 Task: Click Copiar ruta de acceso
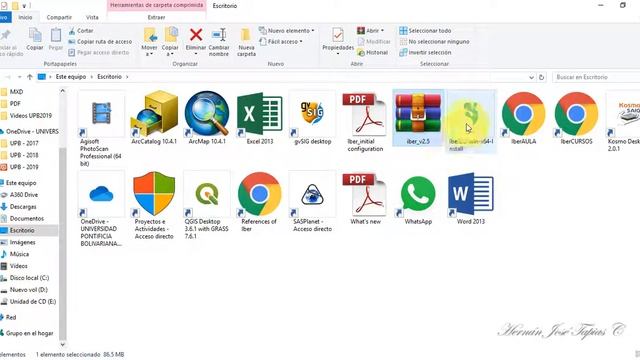pyautogui.click(x=100, y=42)
